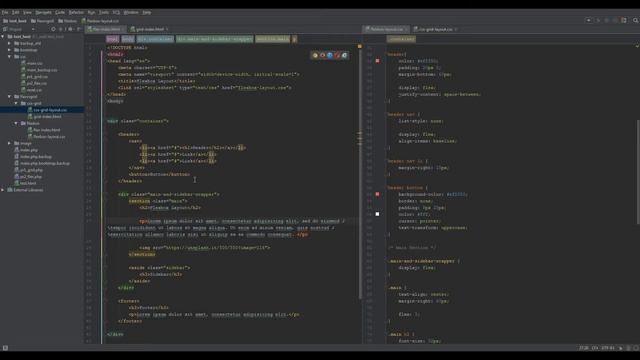Viewport: 640px width, 360px height.
Task: Collapse the flexbox folder in tree
Action: tap(16, 123)
